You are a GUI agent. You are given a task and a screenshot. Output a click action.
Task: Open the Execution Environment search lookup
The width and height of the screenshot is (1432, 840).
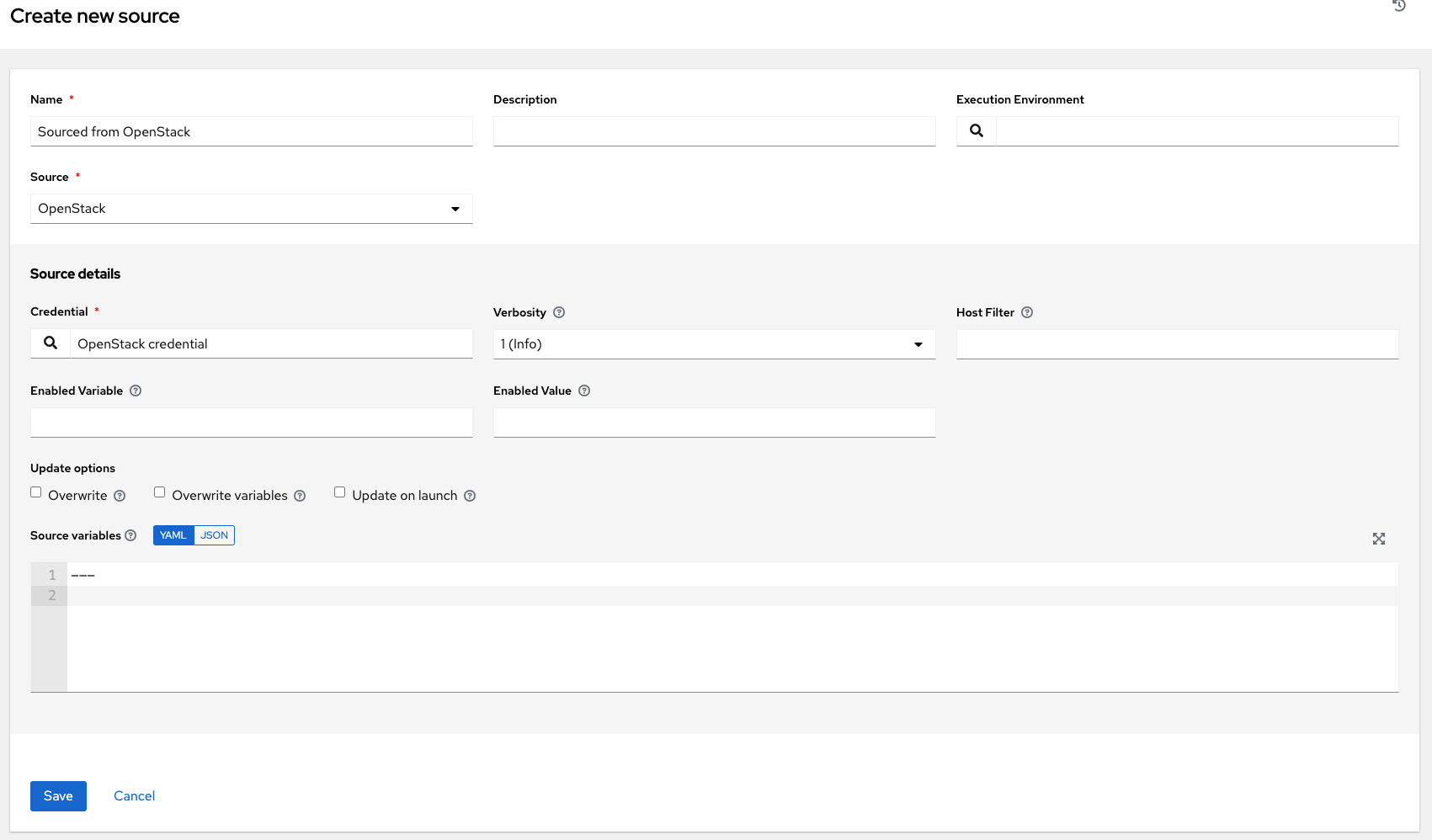coord(976,130)
